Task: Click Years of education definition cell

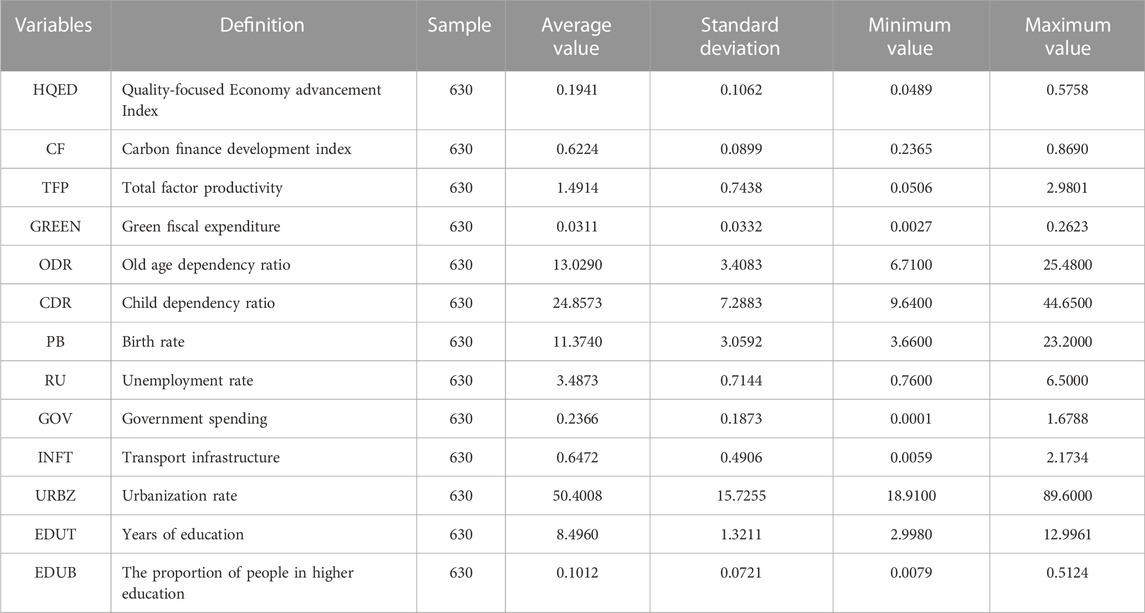Action: click(183, 534)
